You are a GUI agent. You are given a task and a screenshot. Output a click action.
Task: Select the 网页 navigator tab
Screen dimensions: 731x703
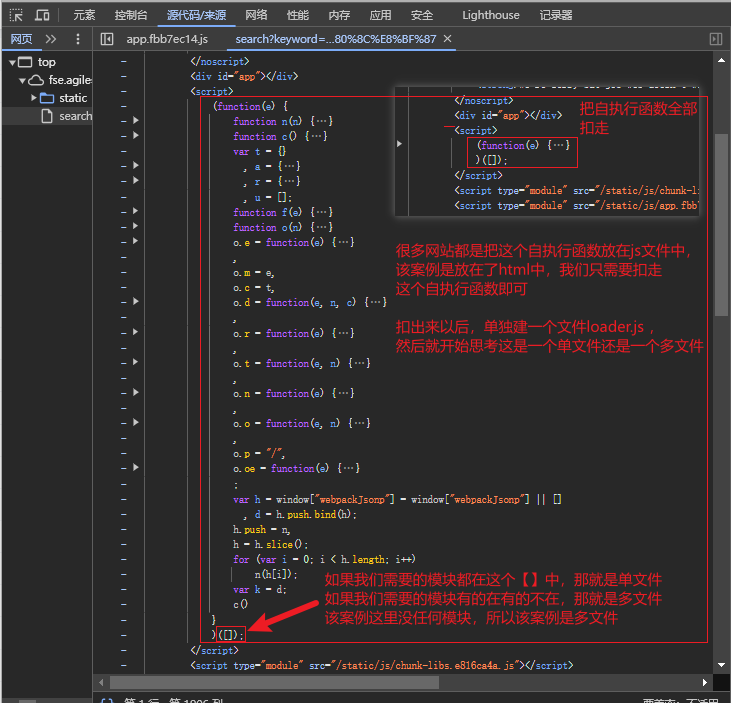(x=21, y=39)
